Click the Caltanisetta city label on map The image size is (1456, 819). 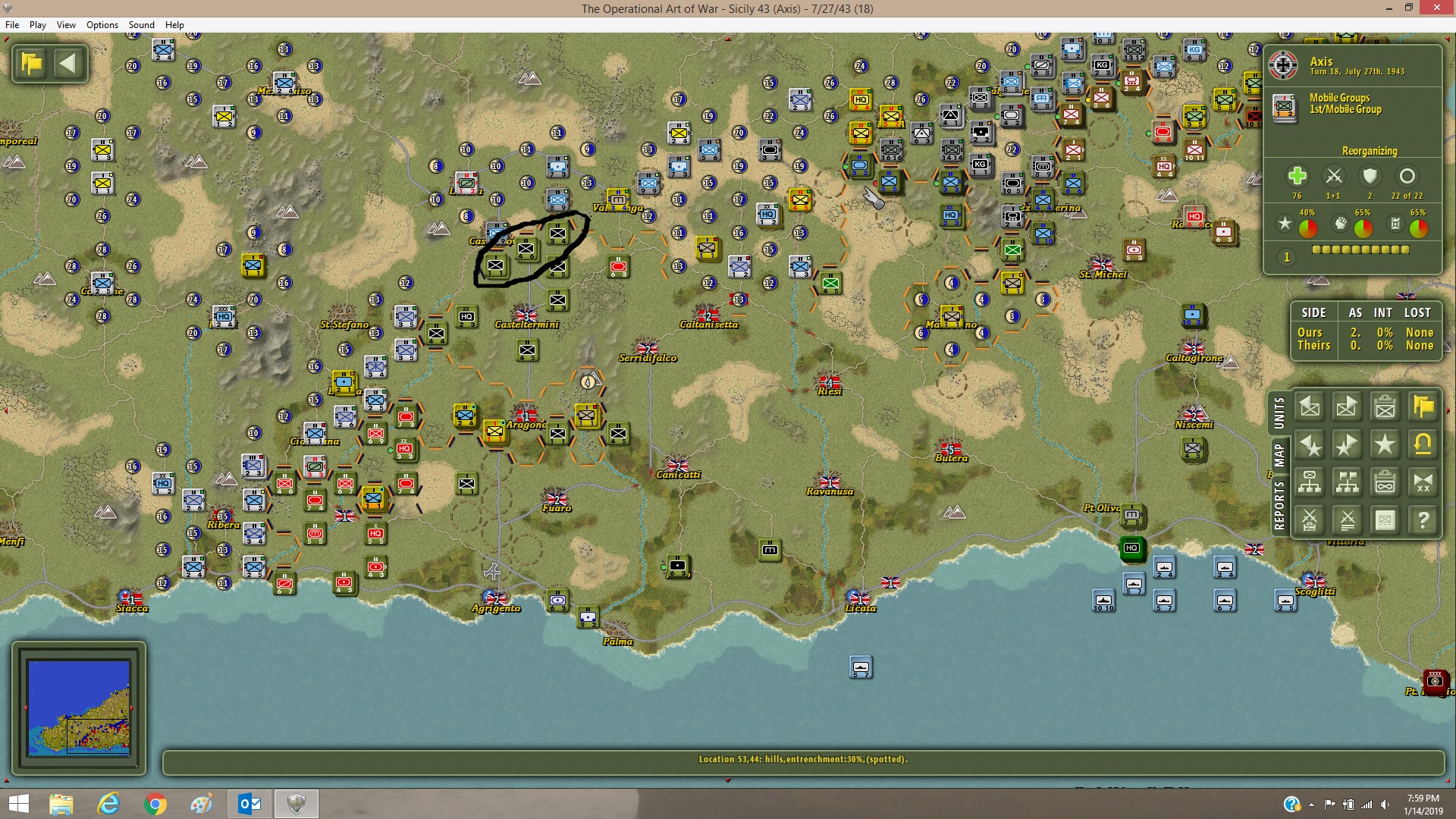(708, 325)
